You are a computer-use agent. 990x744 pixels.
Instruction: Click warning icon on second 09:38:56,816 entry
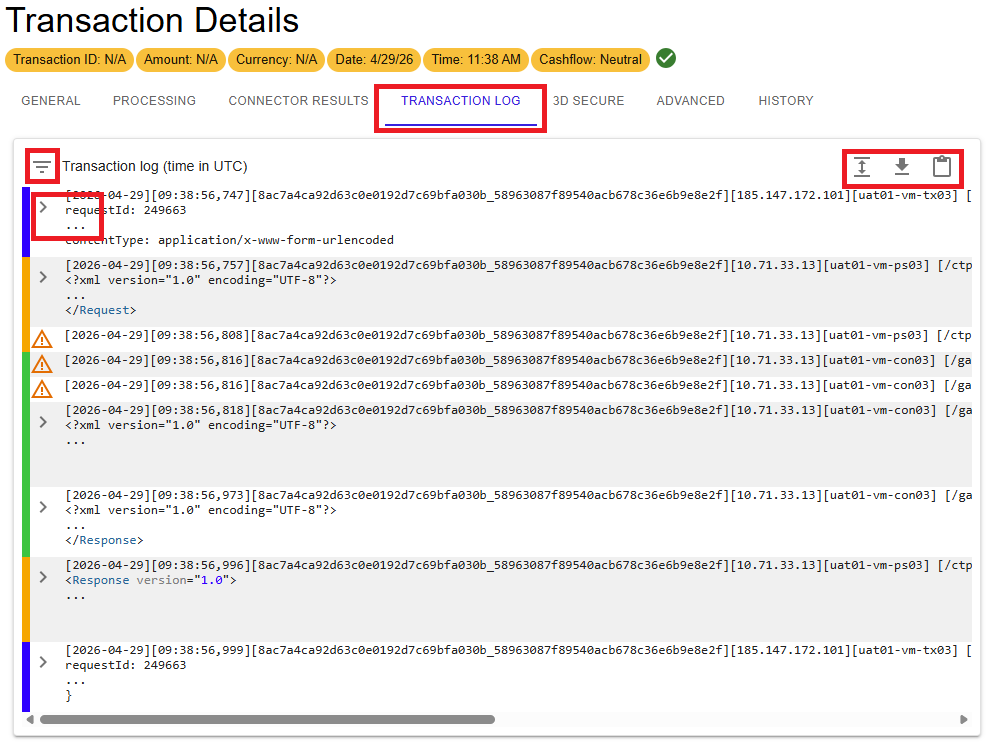(42, 389)
